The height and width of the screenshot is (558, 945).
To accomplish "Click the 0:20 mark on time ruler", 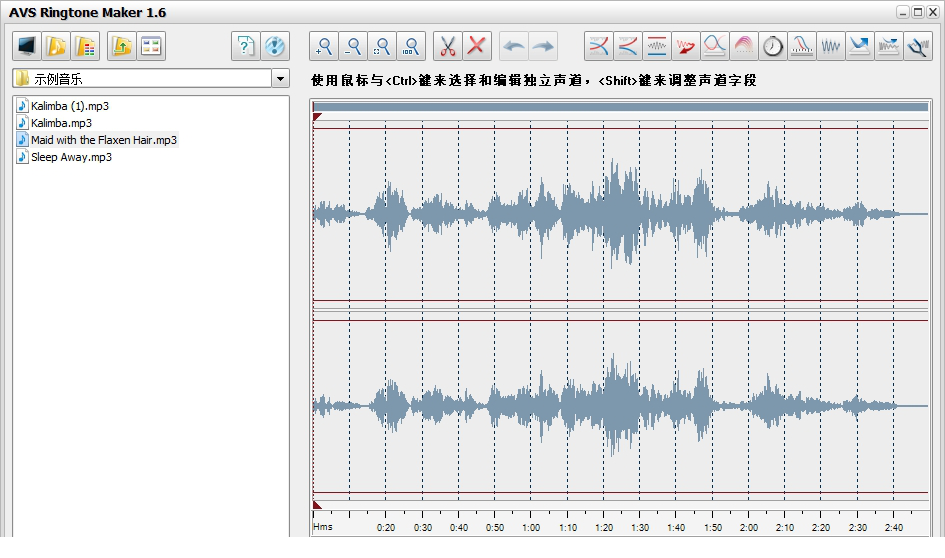I will pyautogui.click(x=386, y=527).
